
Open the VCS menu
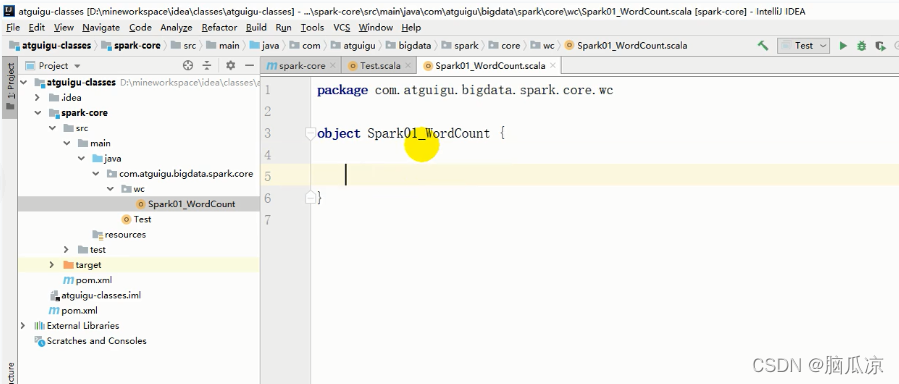tap(342, 28)
